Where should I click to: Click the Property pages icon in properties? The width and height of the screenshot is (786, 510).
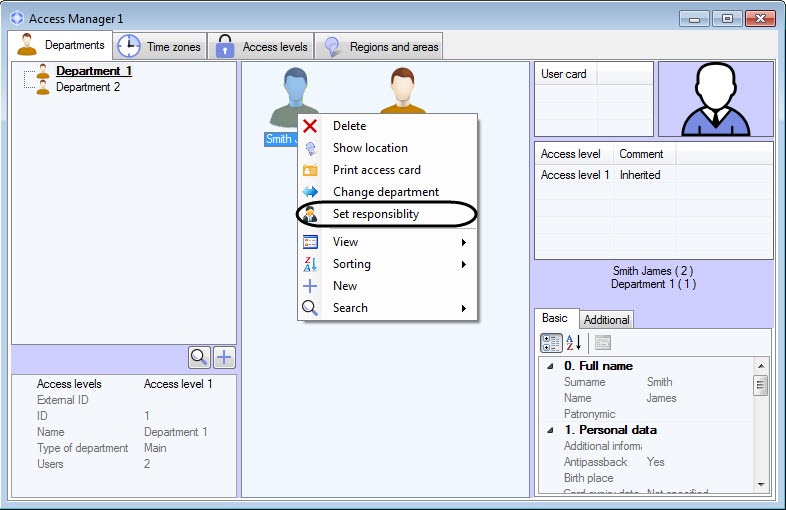coord(603,343)
